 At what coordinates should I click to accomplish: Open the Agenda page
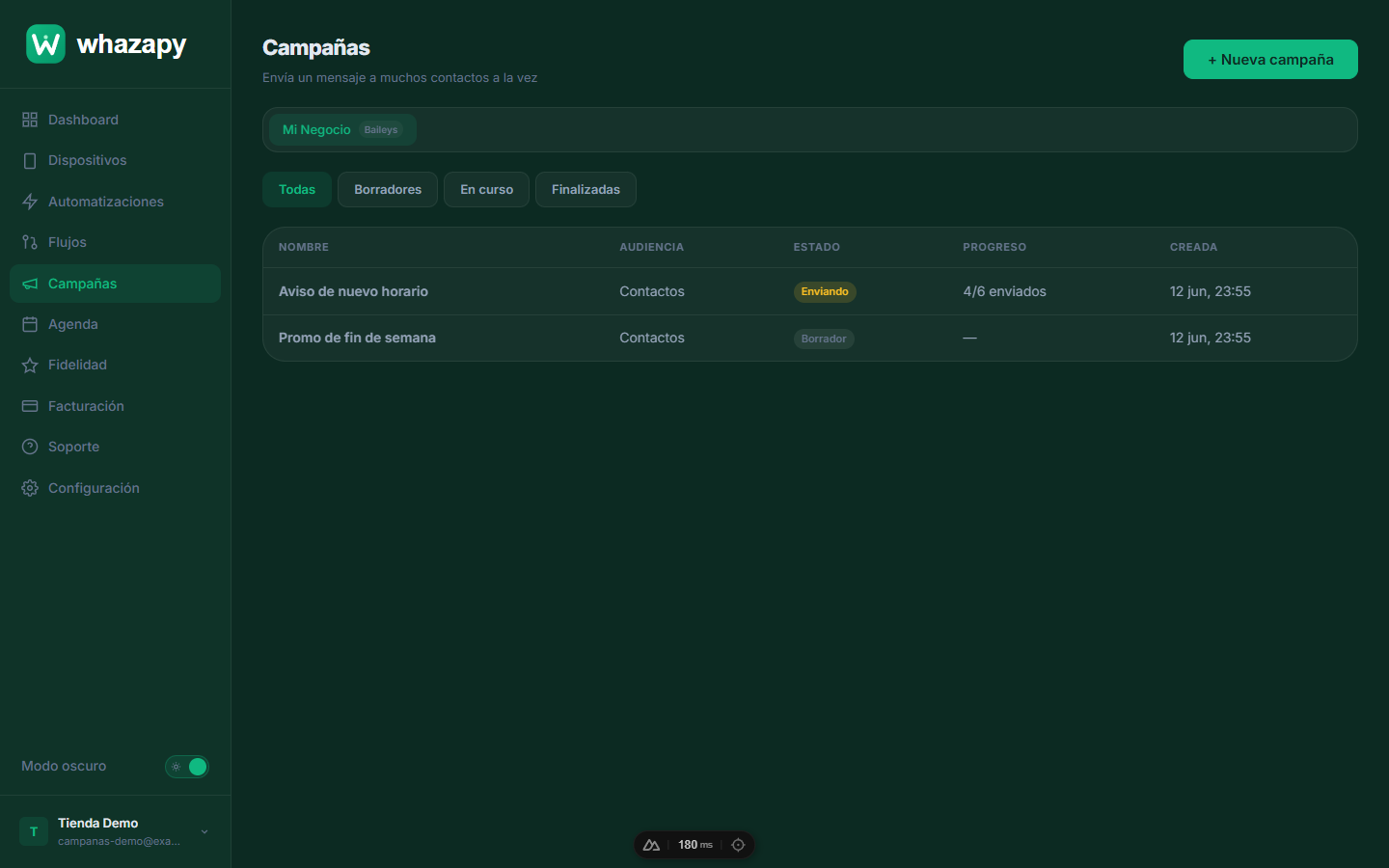tap(115, 324)
